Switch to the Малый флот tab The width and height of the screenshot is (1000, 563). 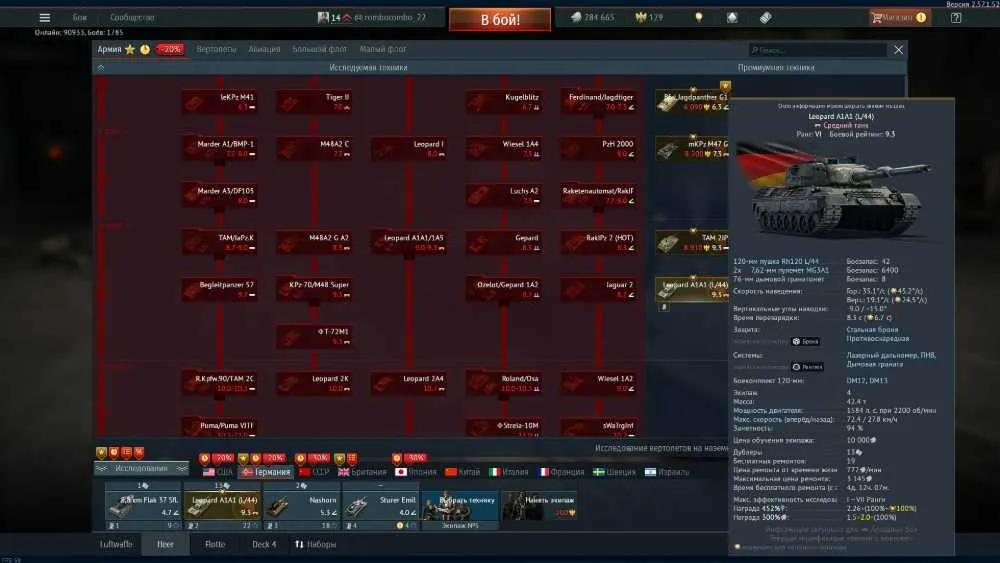coord(383,49)
